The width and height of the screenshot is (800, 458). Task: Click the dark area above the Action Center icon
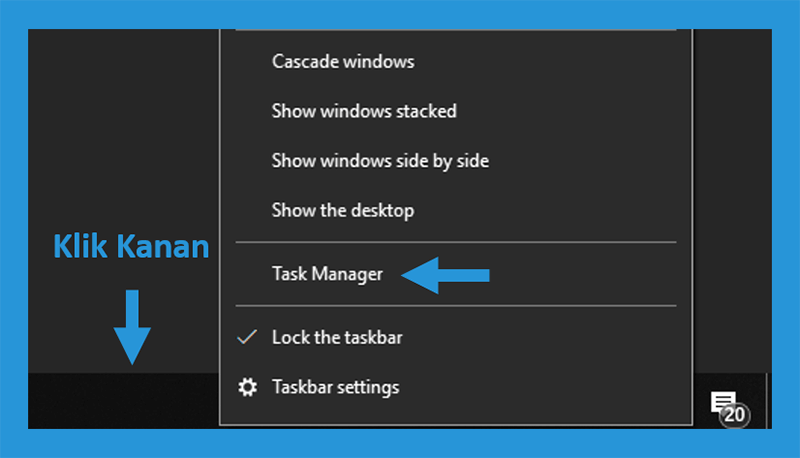click(x=733, y=201)
